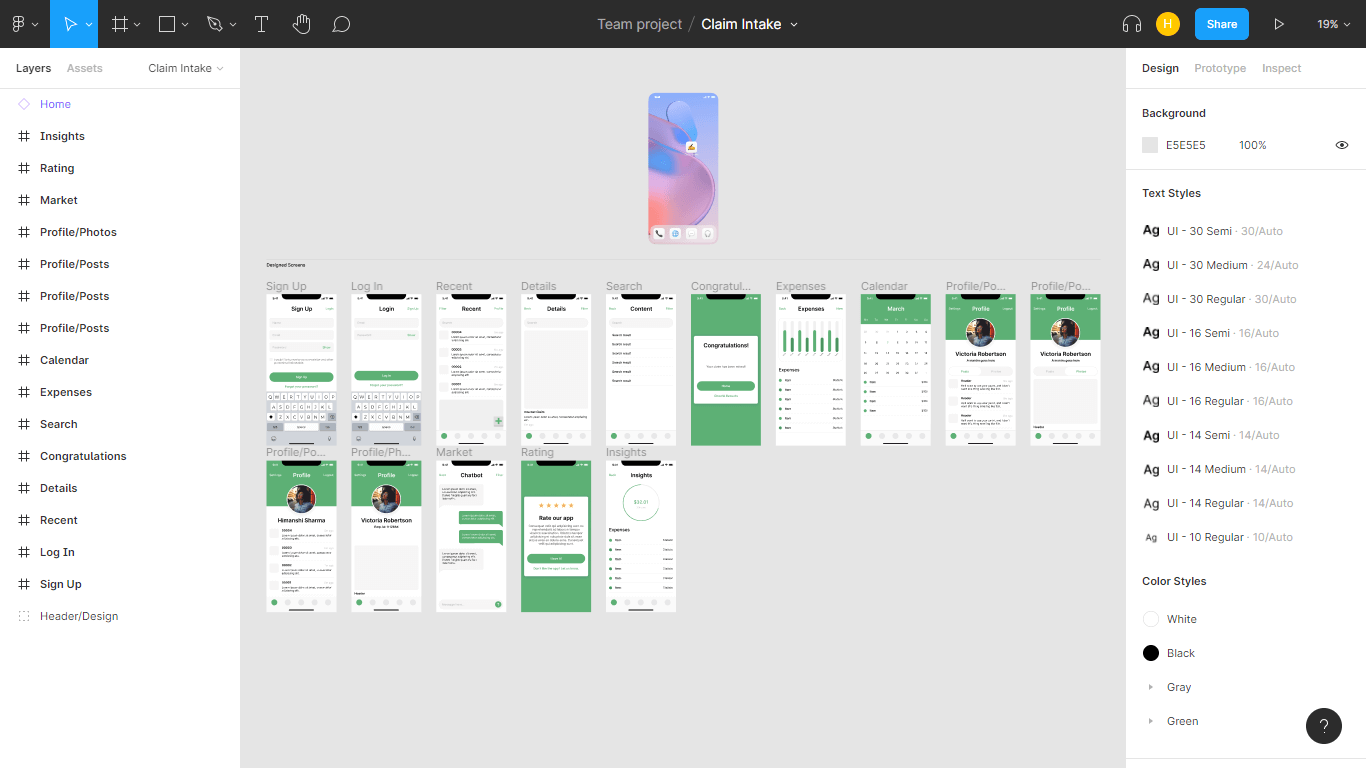Switch to the Assets tab
Screen dimensions: 1366x768
85,68
